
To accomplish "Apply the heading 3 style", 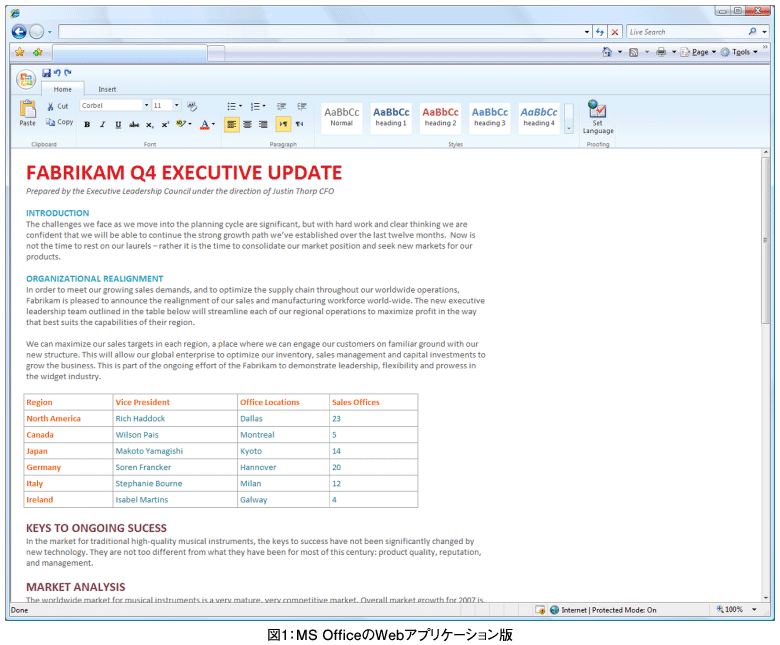I will pos(489,118).
